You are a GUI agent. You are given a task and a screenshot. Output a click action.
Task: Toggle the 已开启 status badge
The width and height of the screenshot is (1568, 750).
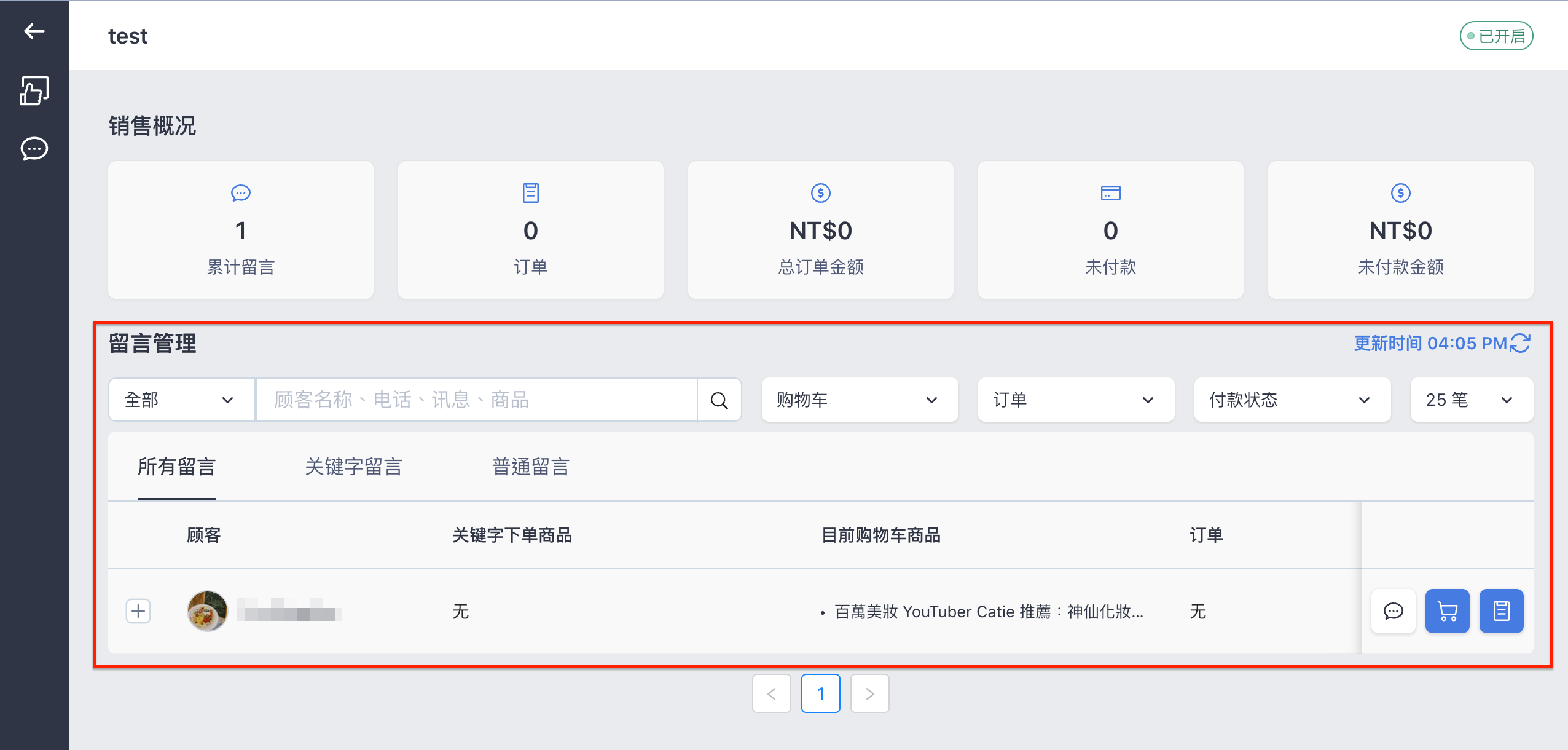pos(1496,36)
